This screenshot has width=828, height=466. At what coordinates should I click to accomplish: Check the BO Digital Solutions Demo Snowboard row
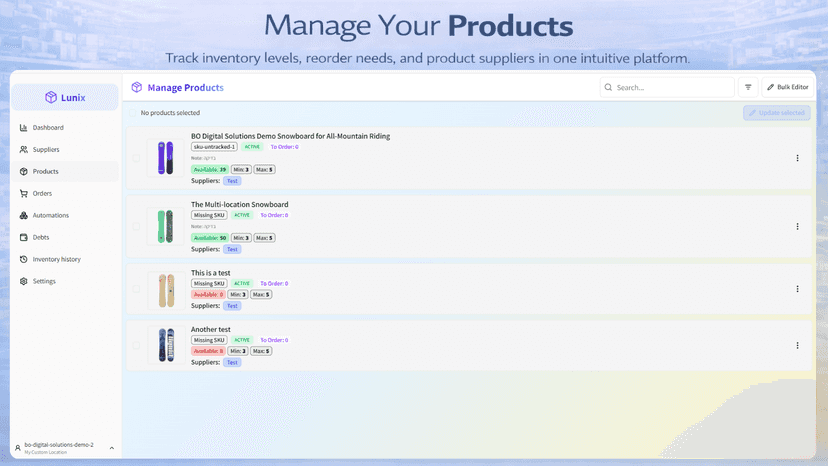[x=136, y=158]
